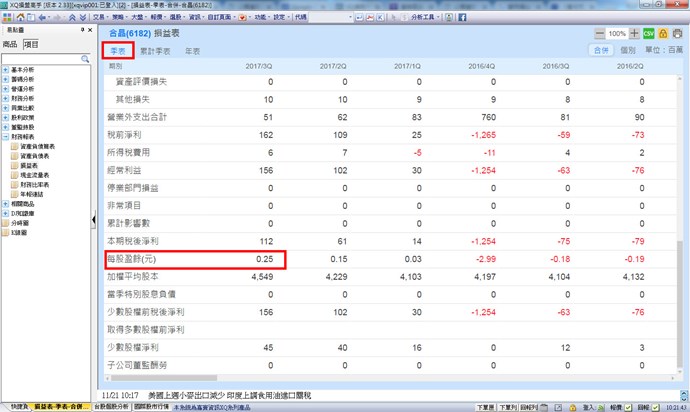Select the 合併 view toggle
The width and height of the screenshot is (690, 412).
click(601, 48)
